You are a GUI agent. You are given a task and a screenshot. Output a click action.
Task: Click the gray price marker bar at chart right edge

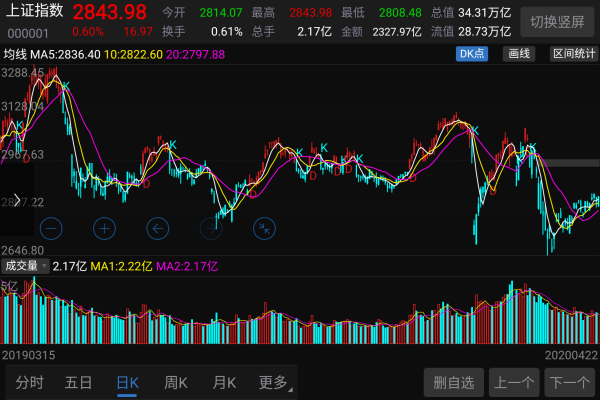[572, 163]
